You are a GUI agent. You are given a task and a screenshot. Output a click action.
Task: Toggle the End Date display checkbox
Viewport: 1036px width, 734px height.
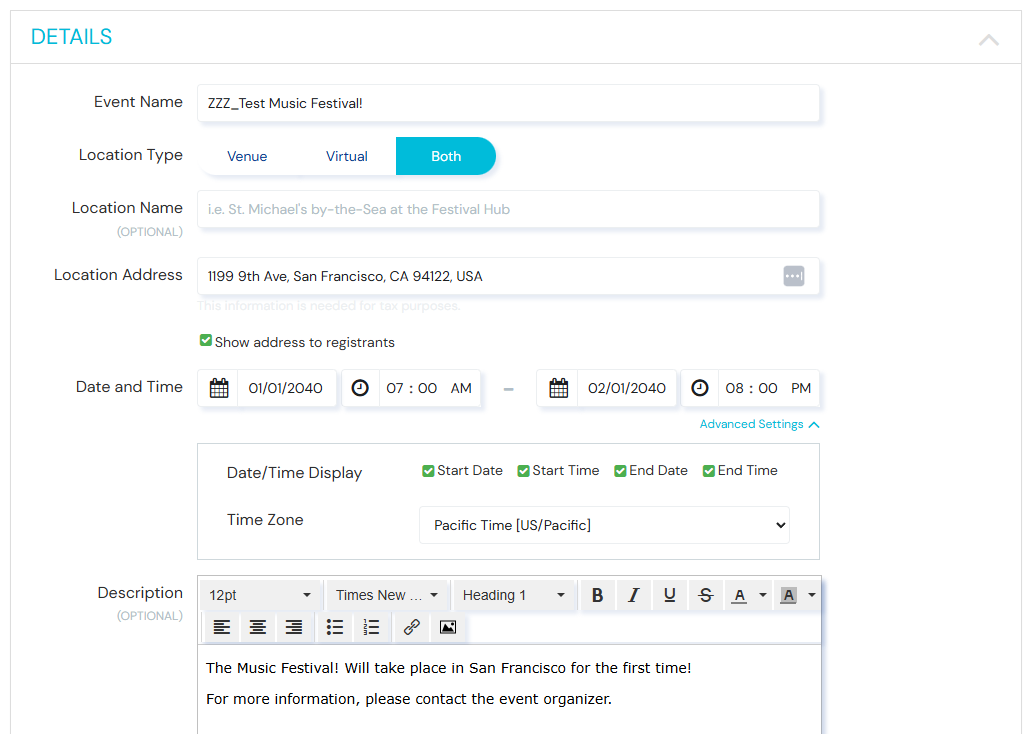[620, 471]
